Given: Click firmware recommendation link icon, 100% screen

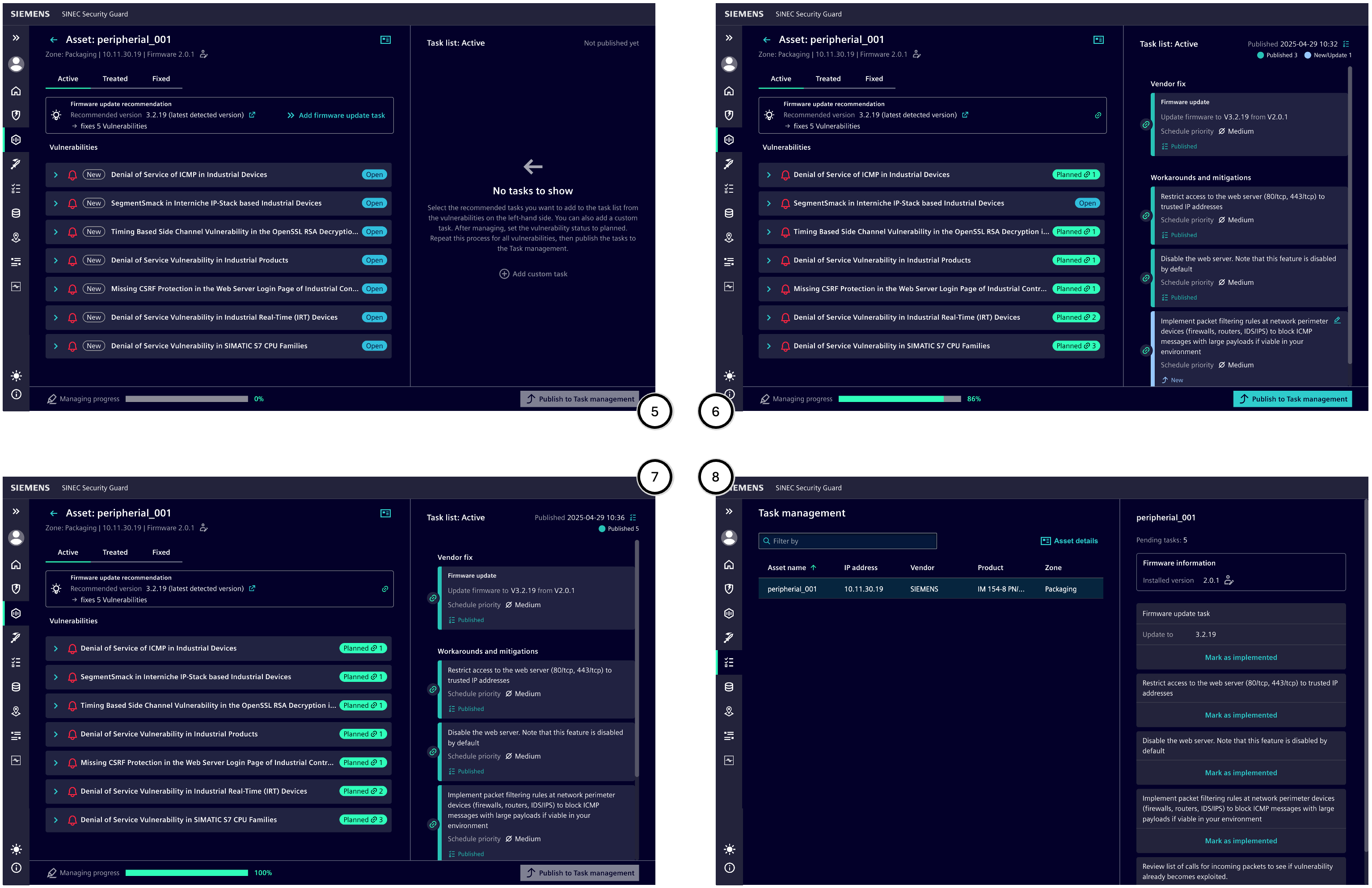Looking at the screenshot, I should [x=385, y=589].
